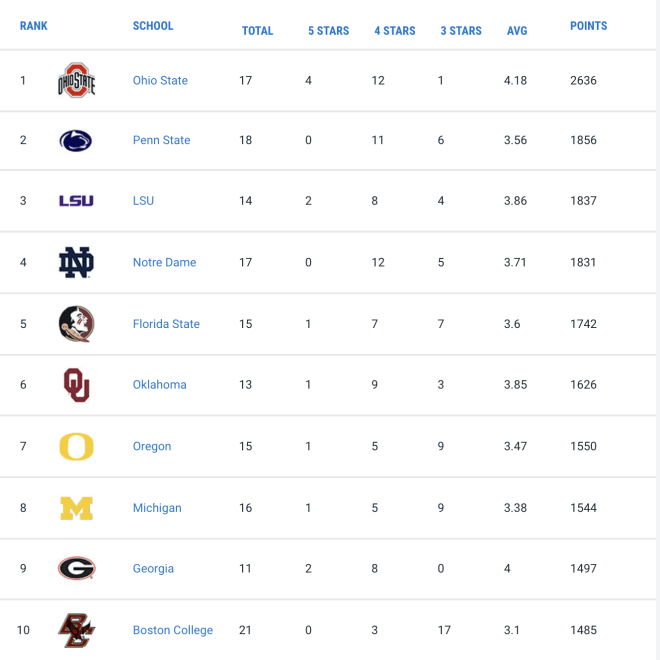This screenshot has height=660, width=660.
Task: Click the Michigan block M logo
Action: tap(76, 508)
